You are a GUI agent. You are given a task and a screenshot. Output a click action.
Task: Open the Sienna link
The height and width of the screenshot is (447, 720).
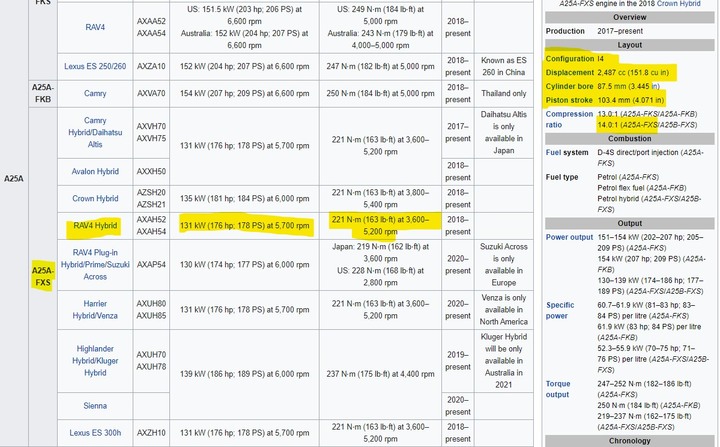click(95, 406)
